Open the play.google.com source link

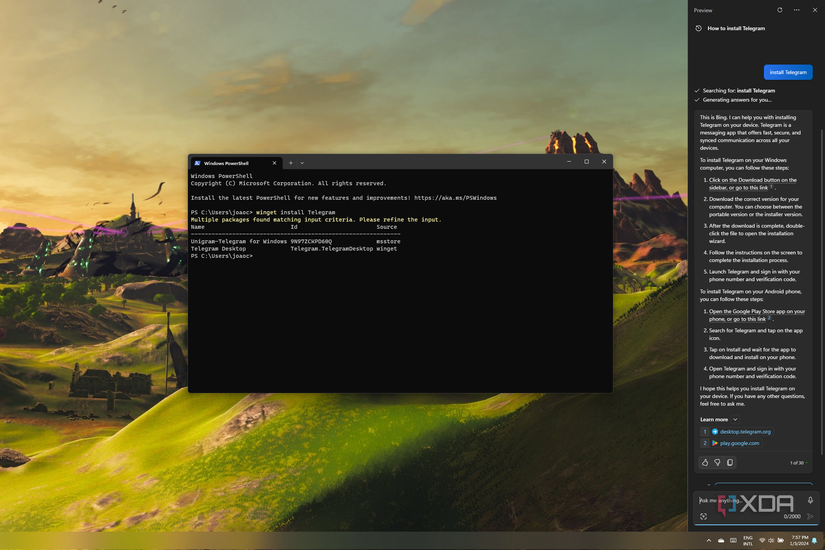(x=739, y=443)
